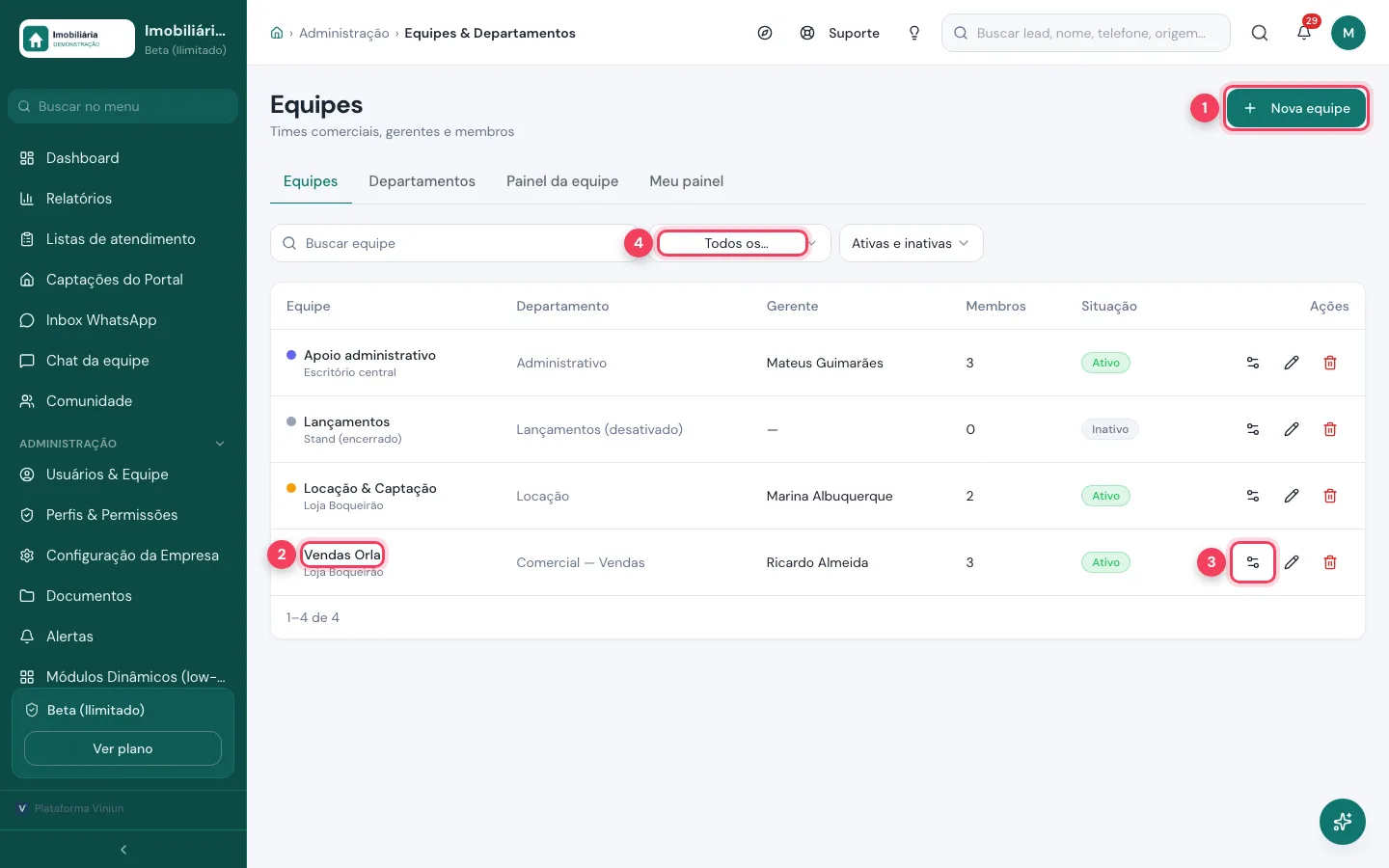This screenshot has width=1389, height=868.
Task: Click the Ver plano button
Action: pos(123,748)
